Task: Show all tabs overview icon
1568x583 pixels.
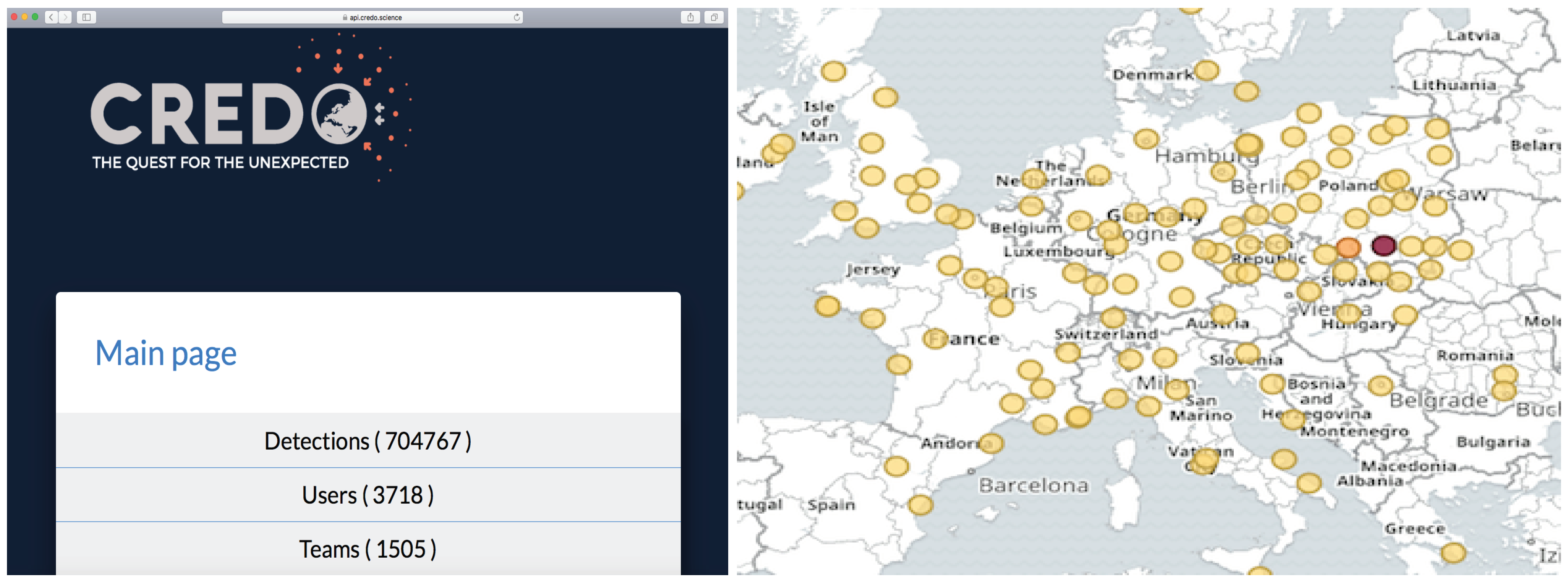Action: coord(714,17)
